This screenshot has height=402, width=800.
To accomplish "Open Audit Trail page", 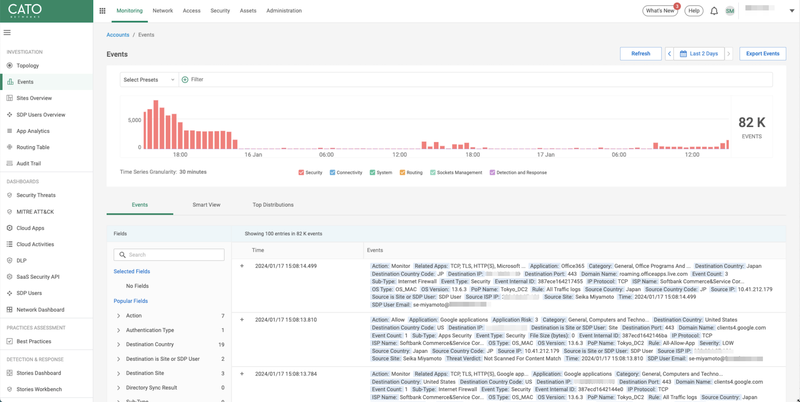I will (x=29, y=164).
